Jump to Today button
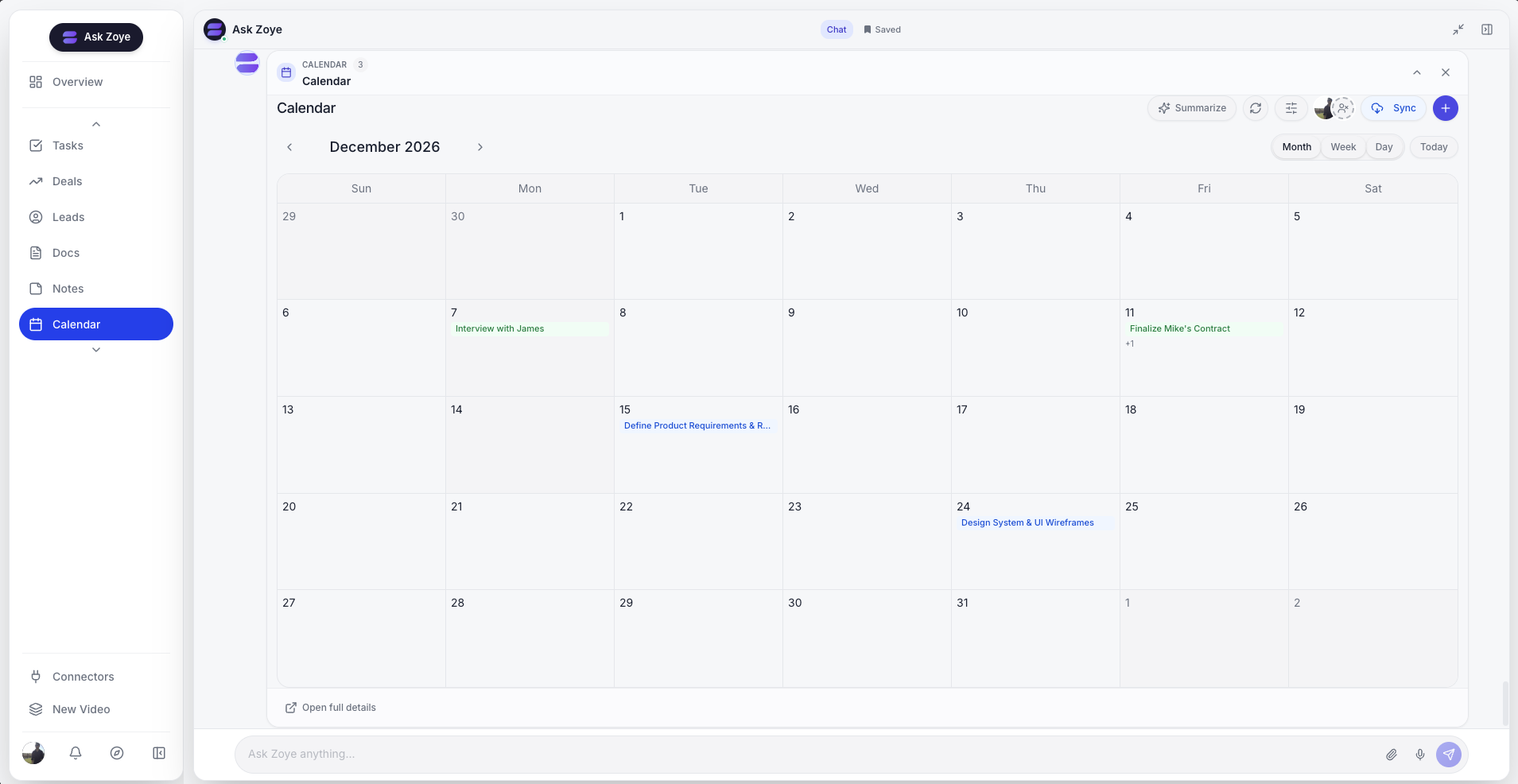The width and height of the screenshot is (1518, 784). (1434, 147)
